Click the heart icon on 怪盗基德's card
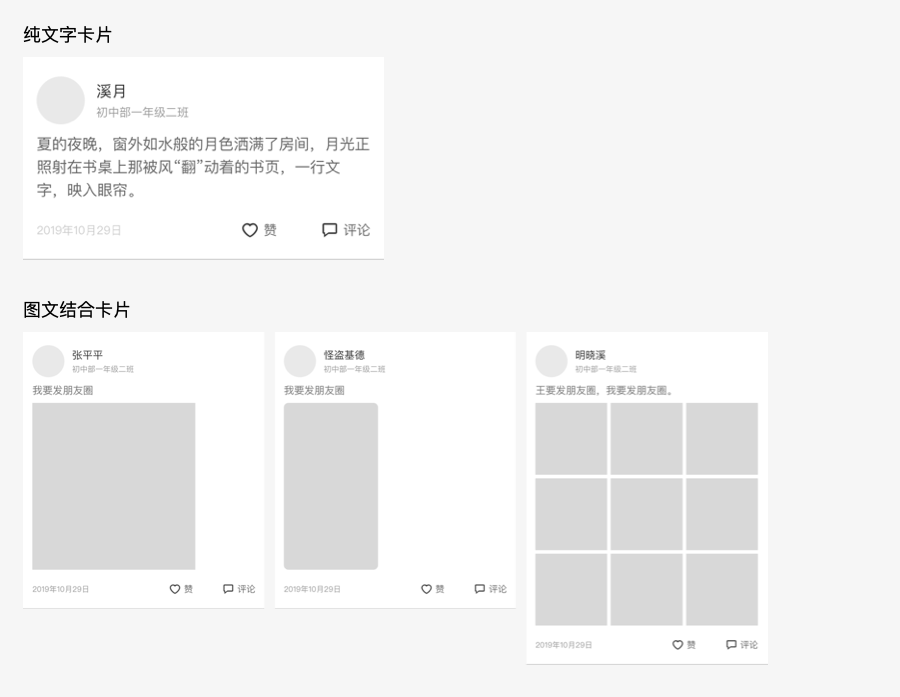The height and width of the screenshot is (697, 900). pyautogui.click(x=424, y=589)
